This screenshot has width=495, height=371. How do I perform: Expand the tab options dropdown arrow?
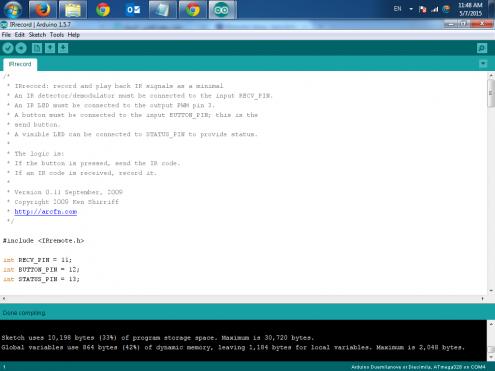(483, 64)
